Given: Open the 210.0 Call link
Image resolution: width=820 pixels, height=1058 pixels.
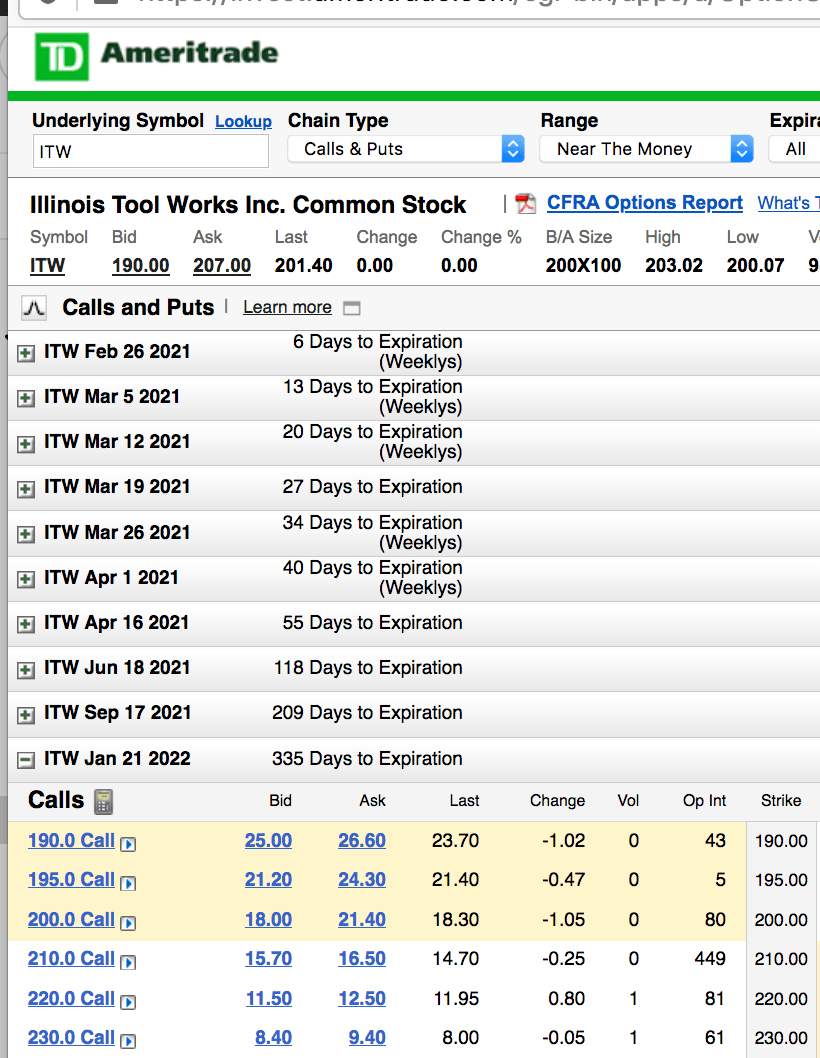Looking at the screenshot, I should coord(71,959).
